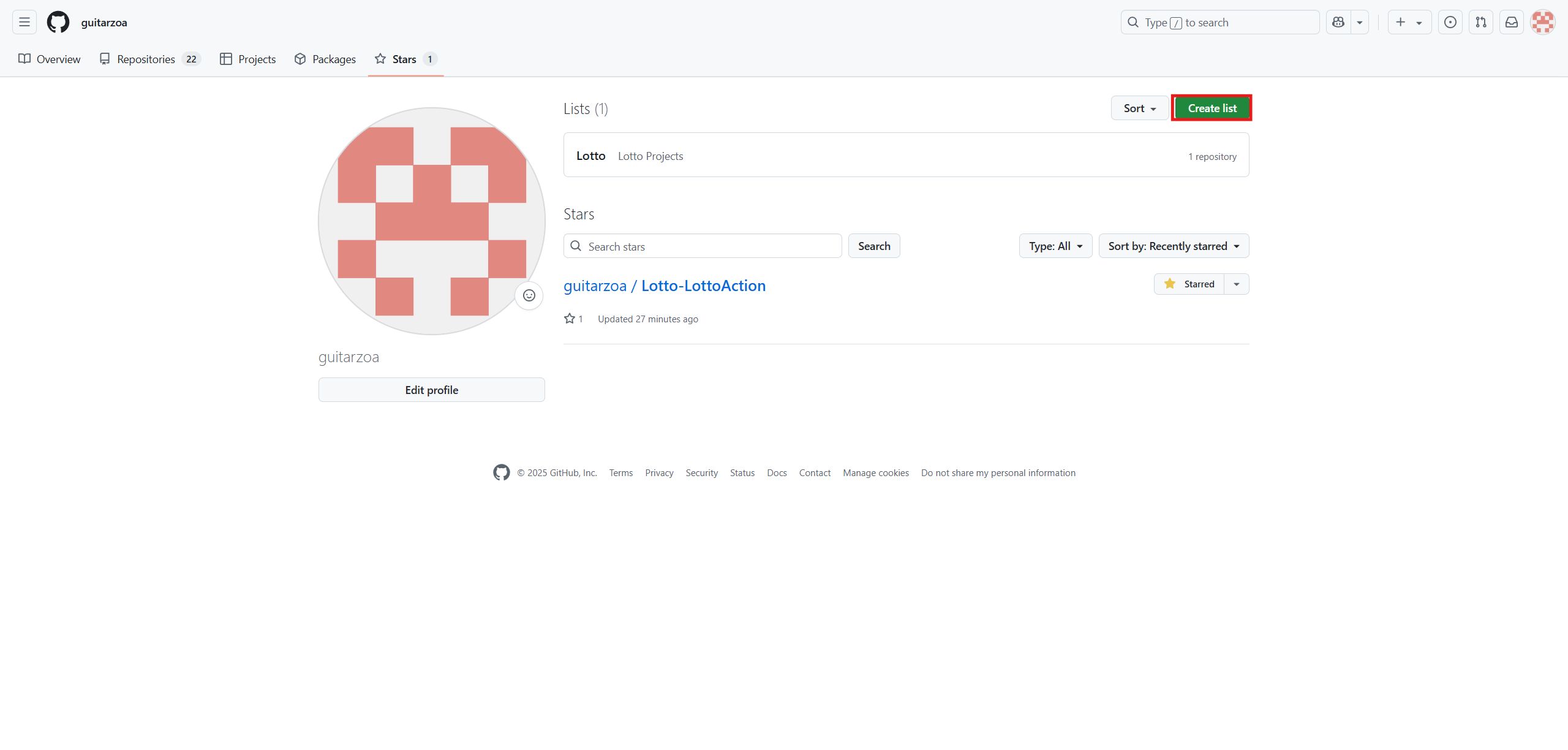
Task: Click the Edit profile button
Action: [432, 390]
